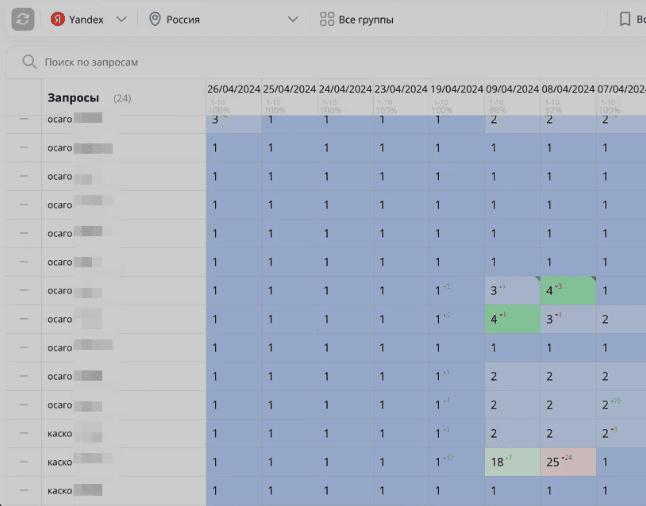Click the grid icon next to Все группы
The height and width of the screenshot is (506, 646).
click(326, 19)
